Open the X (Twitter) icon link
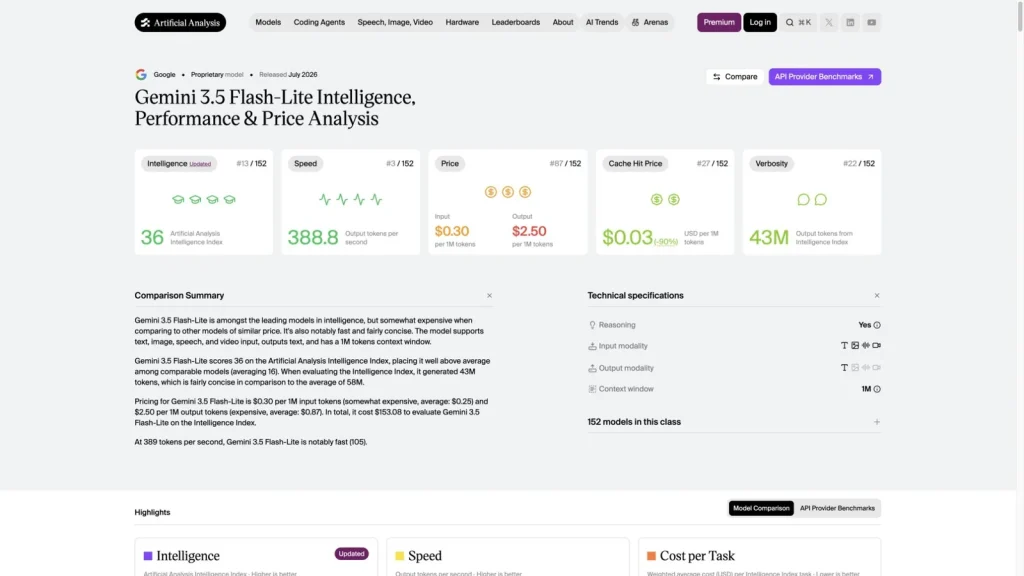Image resolution: width=1024 pixels, height=576 pixels. coord(829,22)
